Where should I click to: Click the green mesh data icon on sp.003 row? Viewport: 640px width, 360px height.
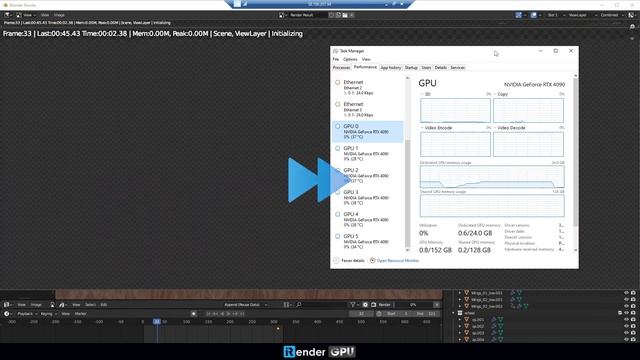[500, 333]
